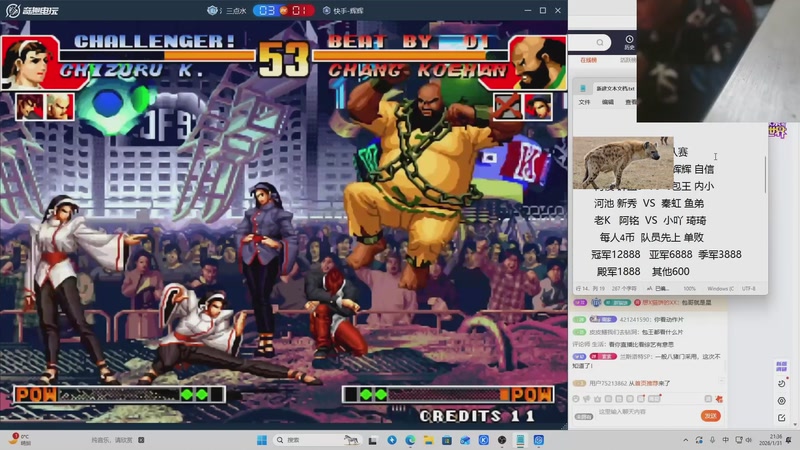Open Microsoft Store from the taskbar
Viewport: 800px width, 450px height.
coord(447,440)
